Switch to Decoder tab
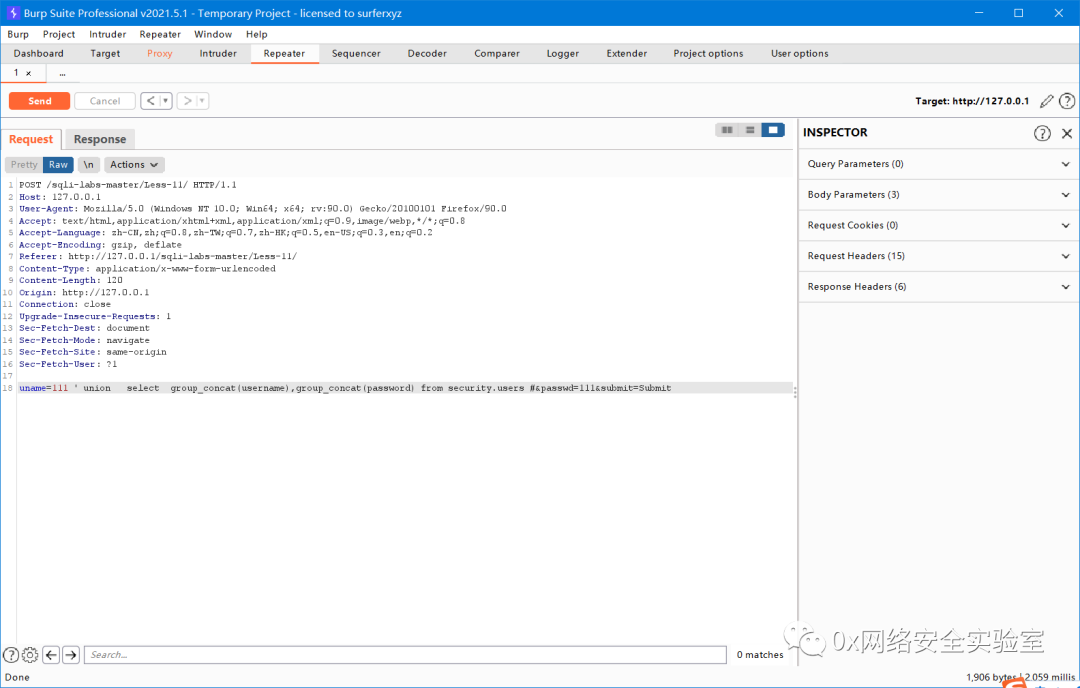The image size is (1080, 688). coord(427,54)
